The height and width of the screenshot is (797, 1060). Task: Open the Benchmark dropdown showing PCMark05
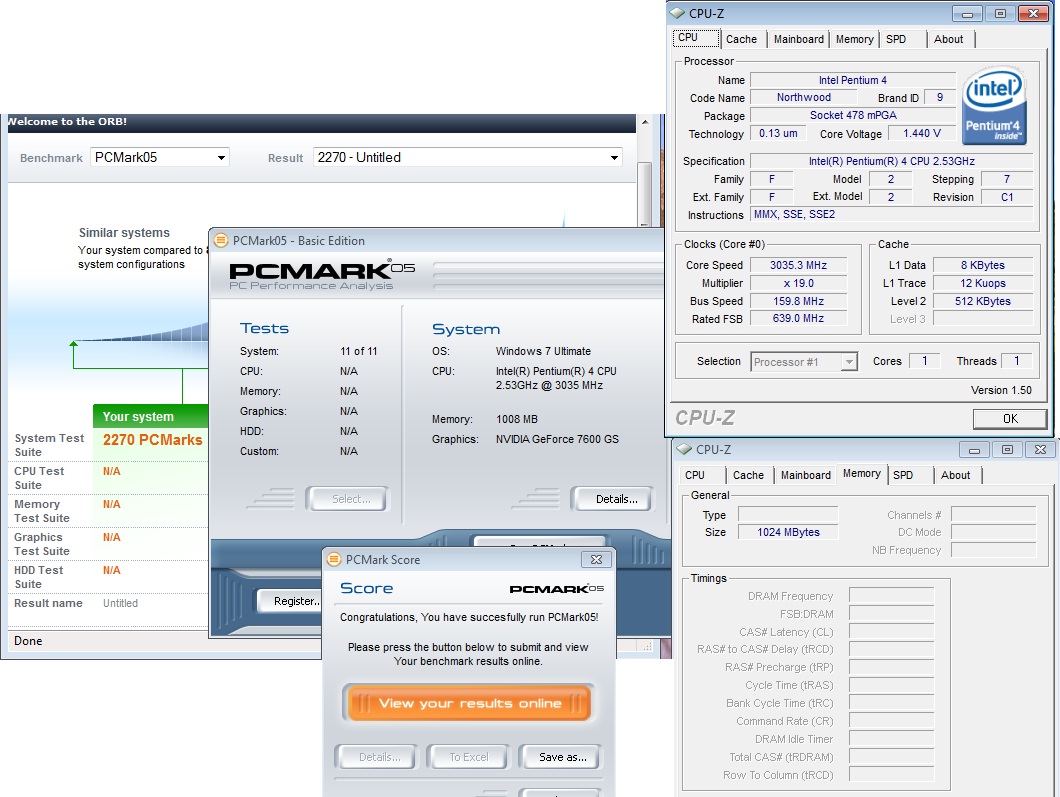(160, 158)
